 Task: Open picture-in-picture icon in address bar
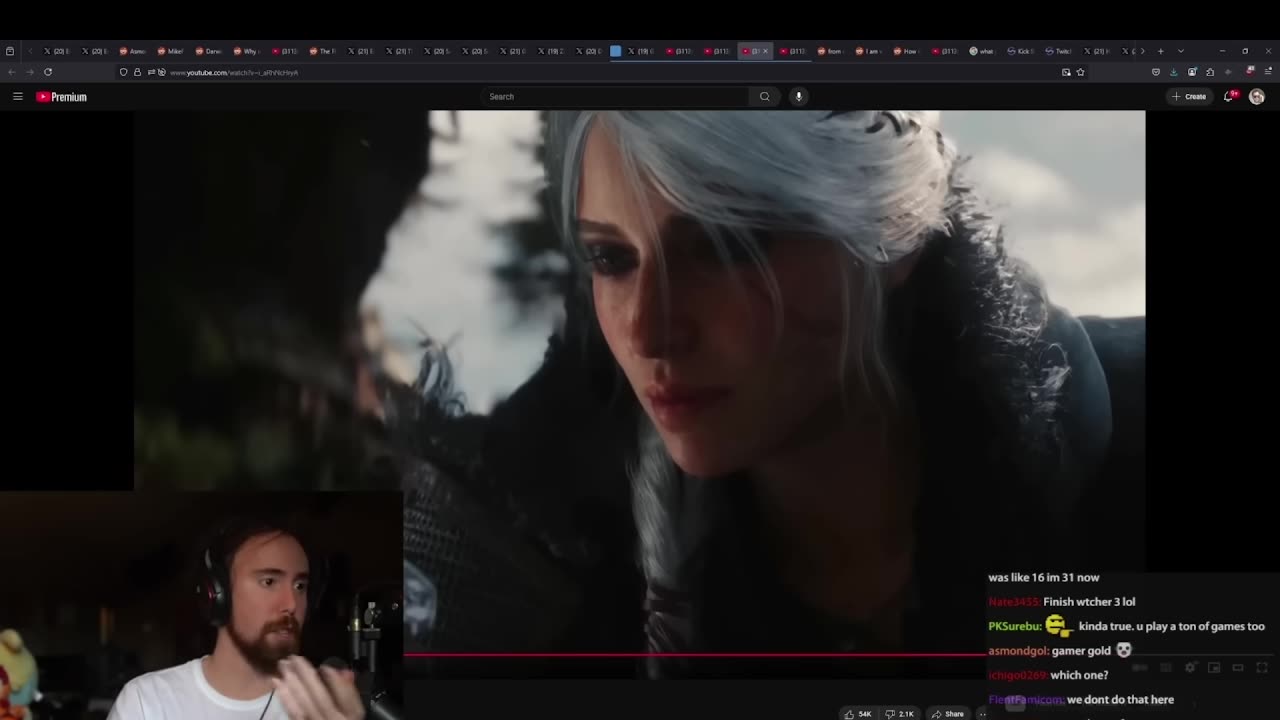point(1066,72)
